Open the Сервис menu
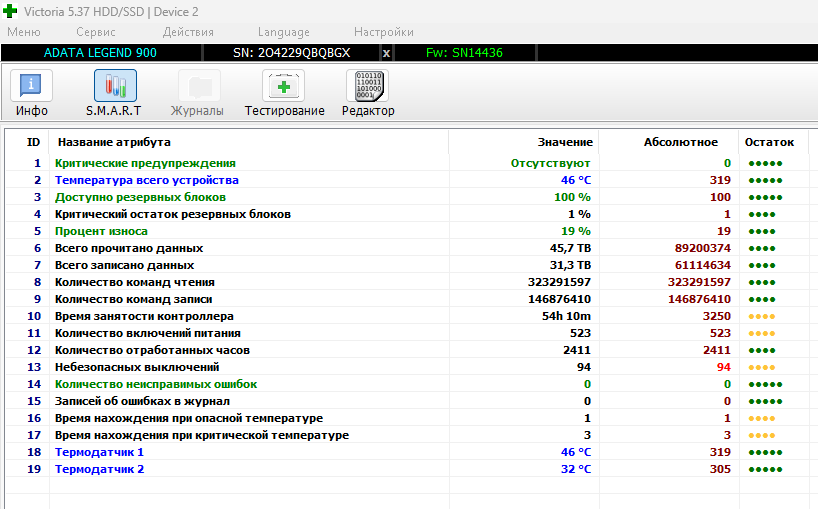818x509 pixels. 95,32
